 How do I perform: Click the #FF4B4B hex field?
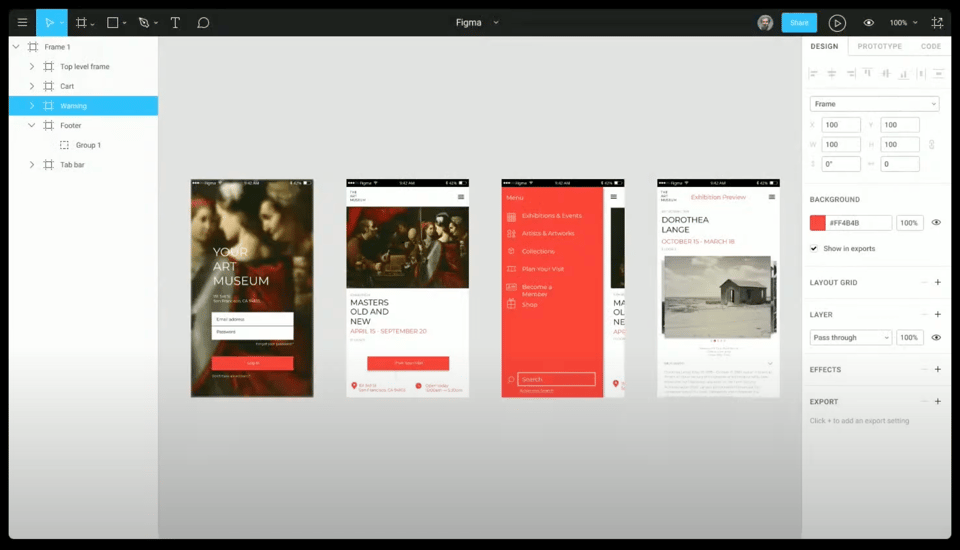858,223
